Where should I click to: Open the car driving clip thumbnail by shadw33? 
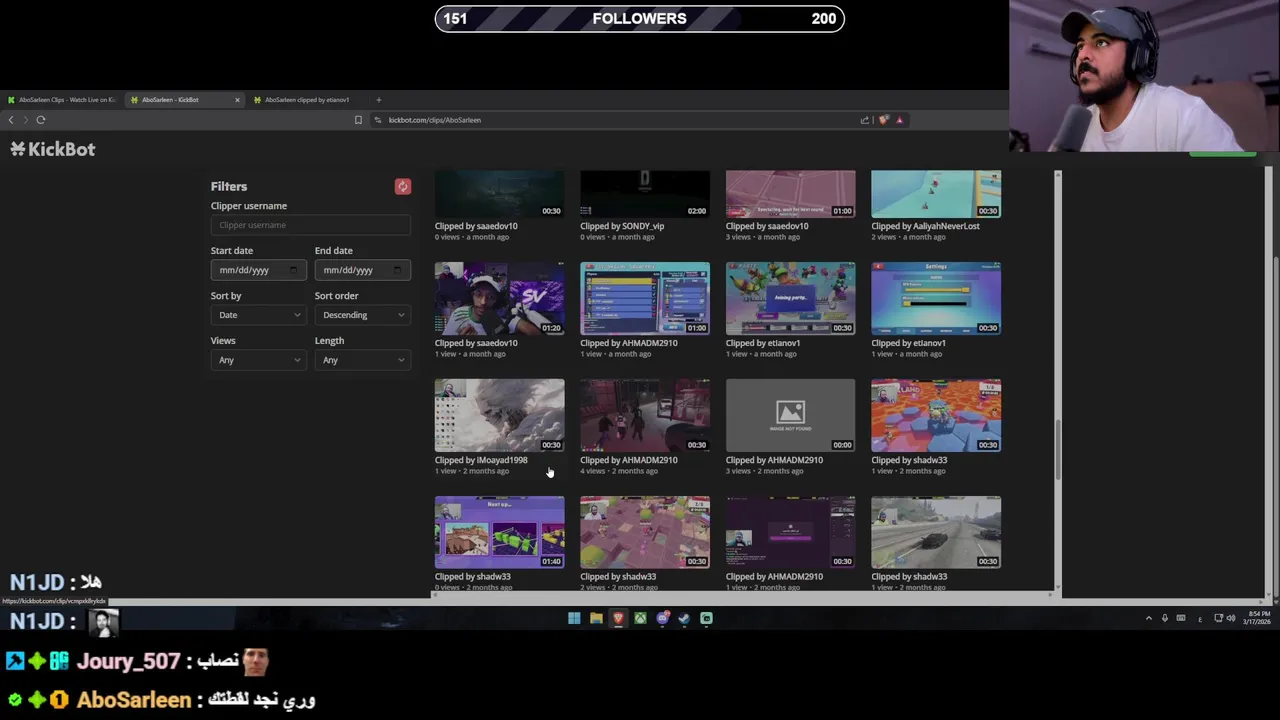936,532
